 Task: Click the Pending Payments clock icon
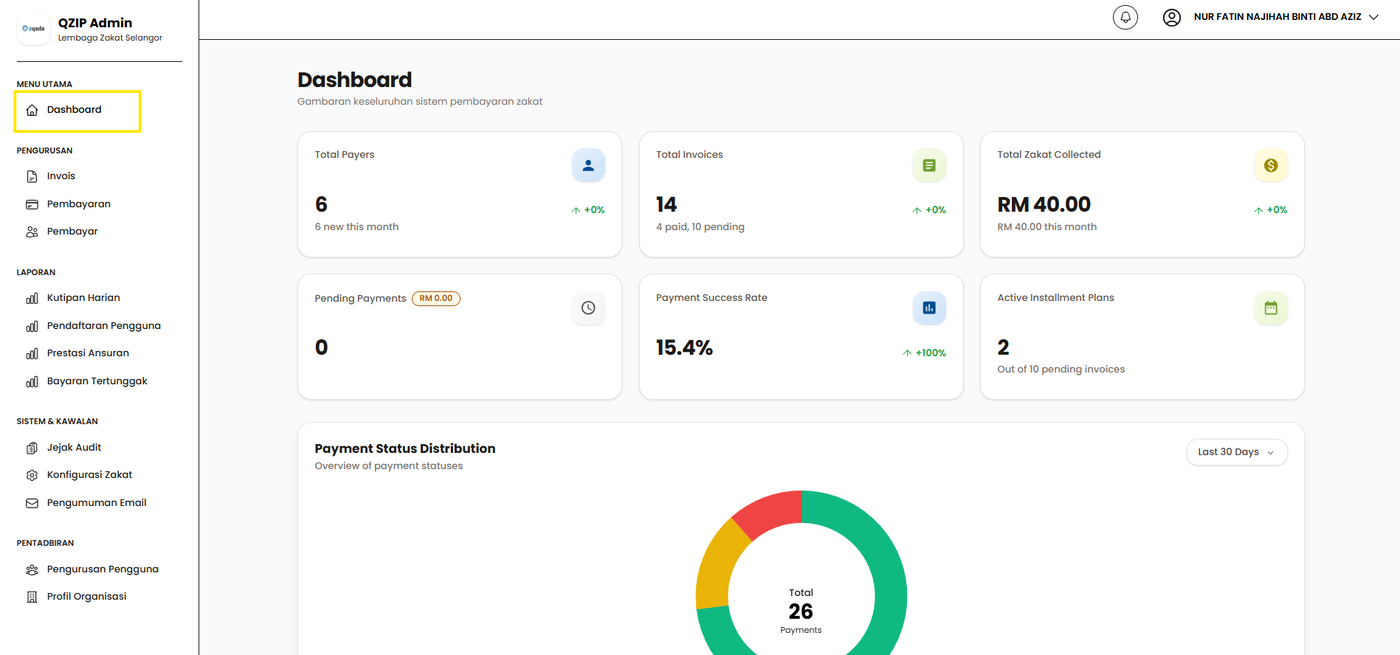pos(588,308)
